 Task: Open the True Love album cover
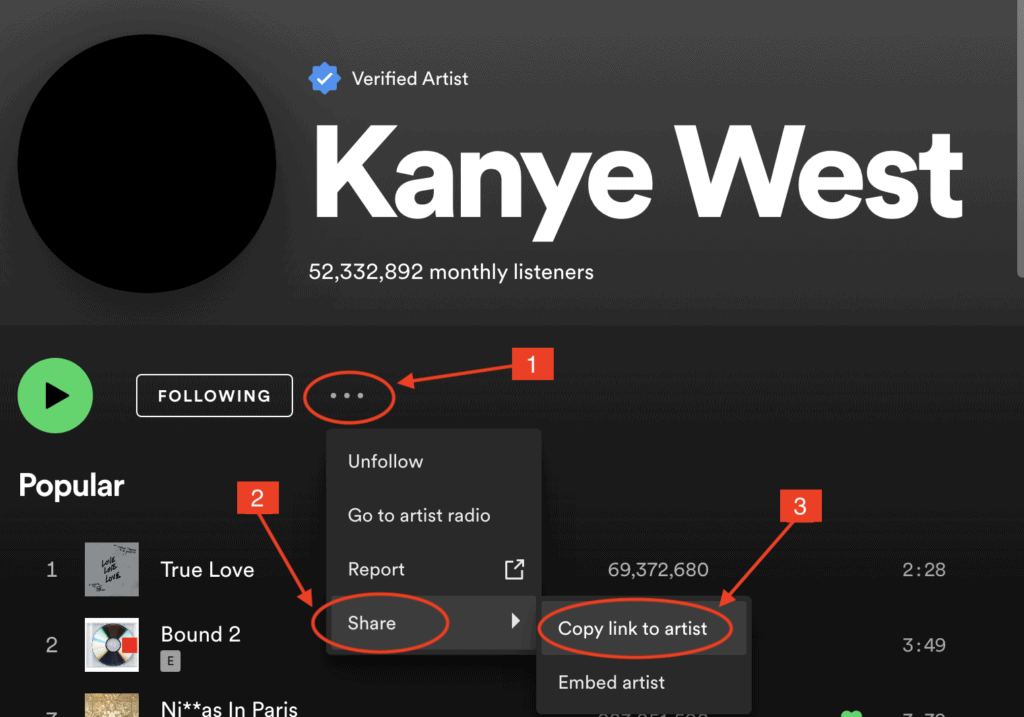[112, 569]
